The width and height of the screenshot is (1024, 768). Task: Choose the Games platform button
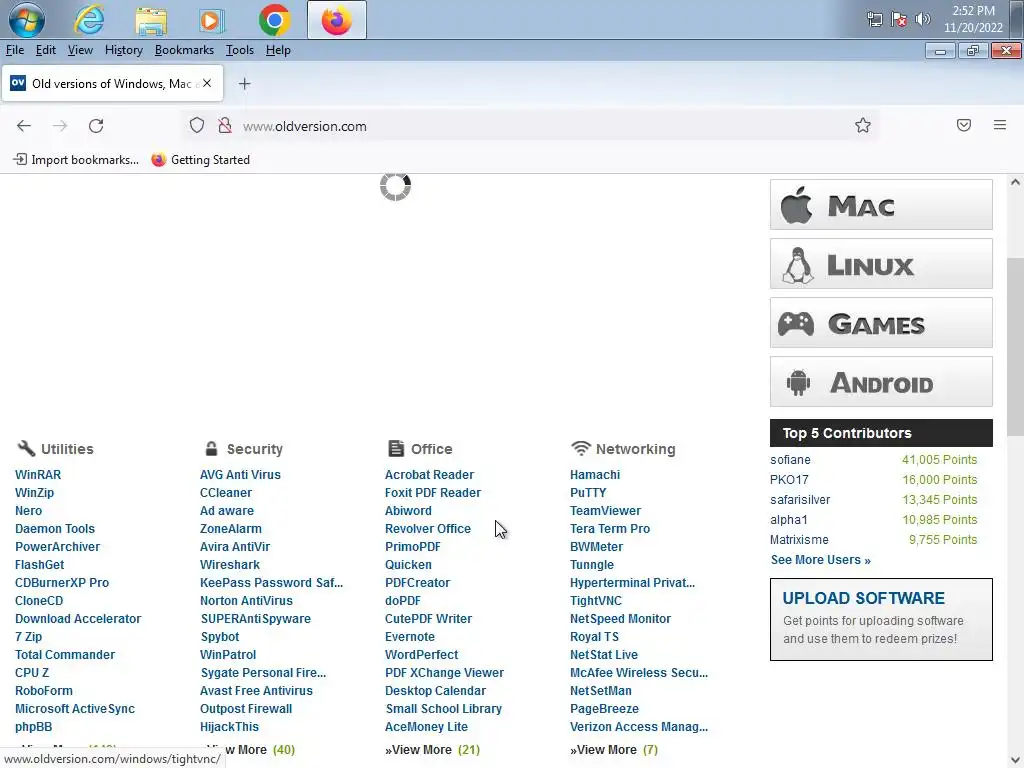(881, 323)
